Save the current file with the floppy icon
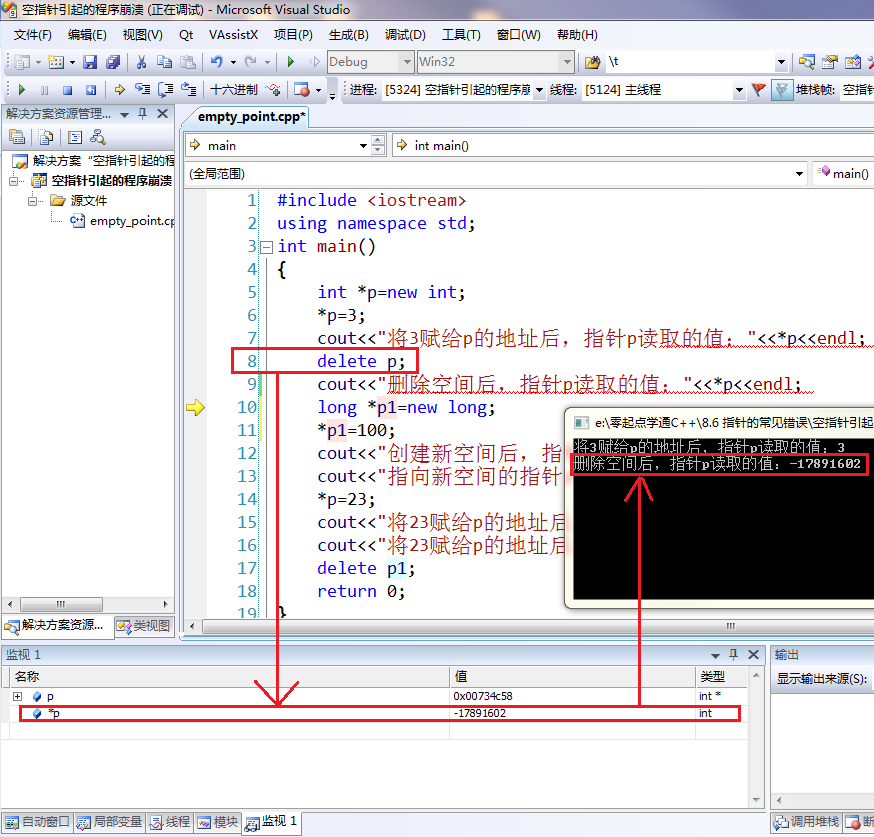Image resolution: width=874 pixels, height=837 pixels. click(90, 62)
